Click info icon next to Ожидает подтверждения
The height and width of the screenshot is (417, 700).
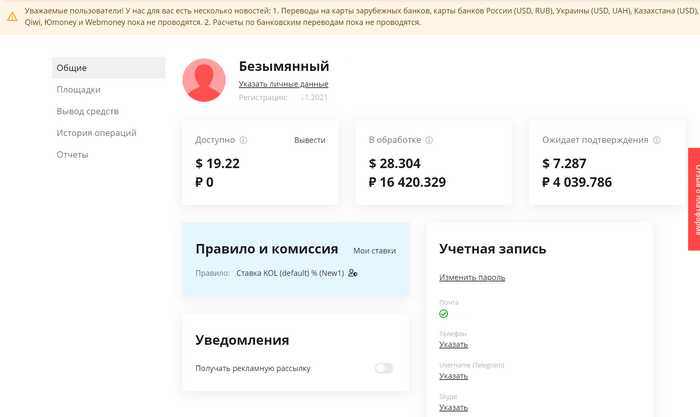656,140
